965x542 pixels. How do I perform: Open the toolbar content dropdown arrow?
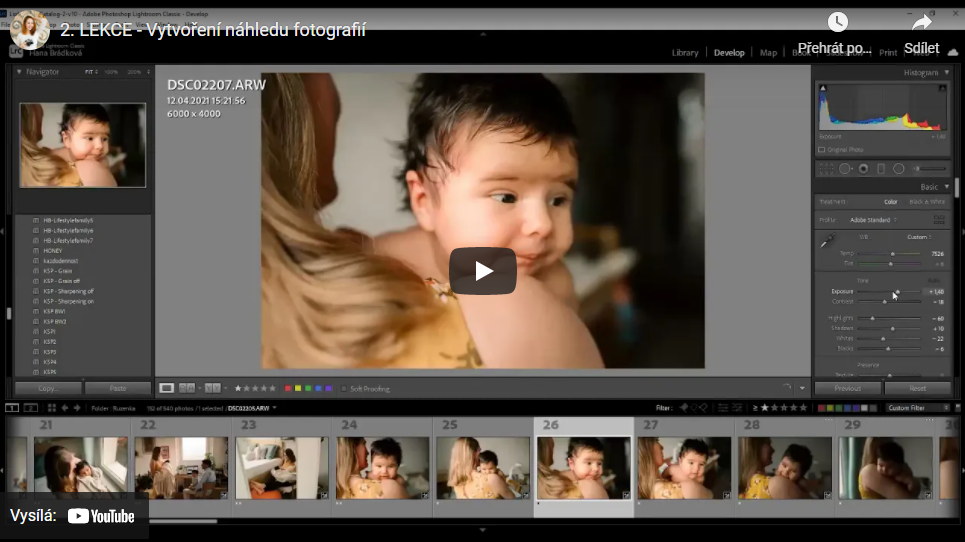[802, 388]
